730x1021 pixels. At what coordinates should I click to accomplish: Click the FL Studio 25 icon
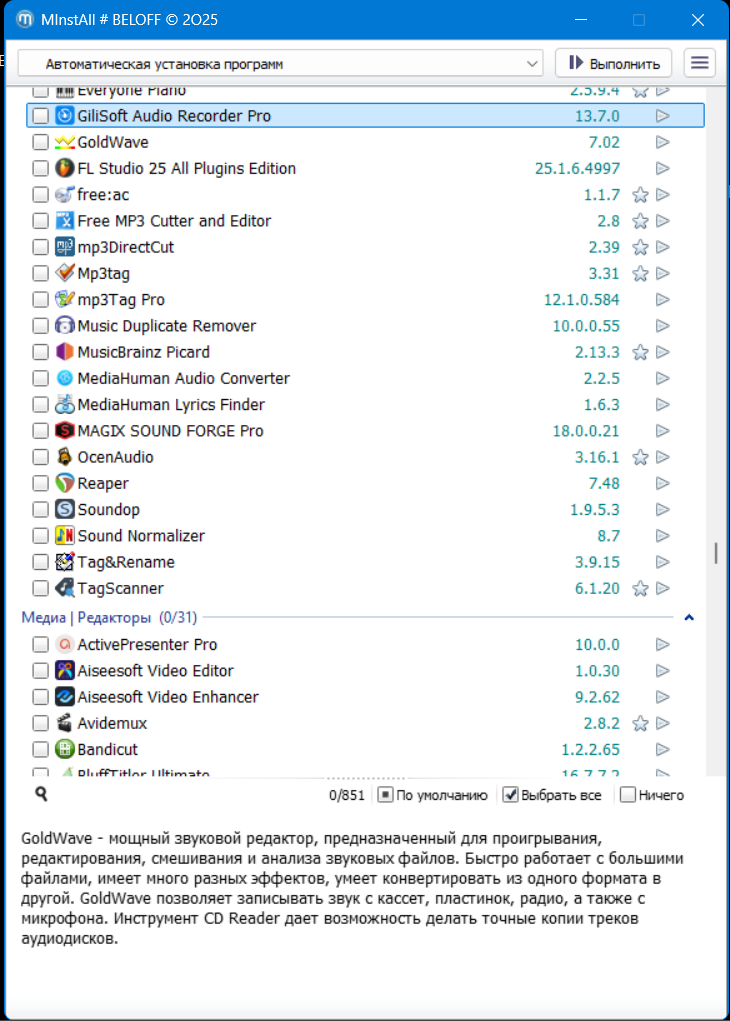65,168
